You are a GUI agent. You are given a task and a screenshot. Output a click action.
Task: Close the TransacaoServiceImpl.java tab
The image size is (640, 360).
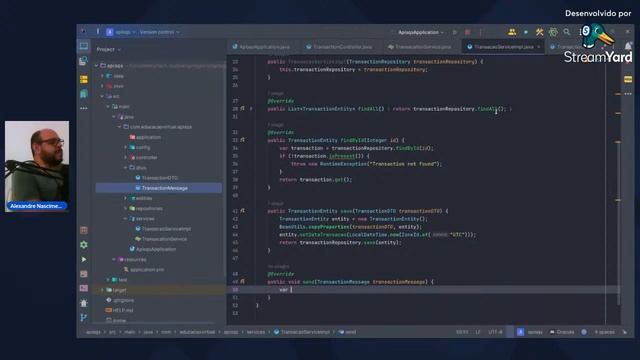(539, 47)
